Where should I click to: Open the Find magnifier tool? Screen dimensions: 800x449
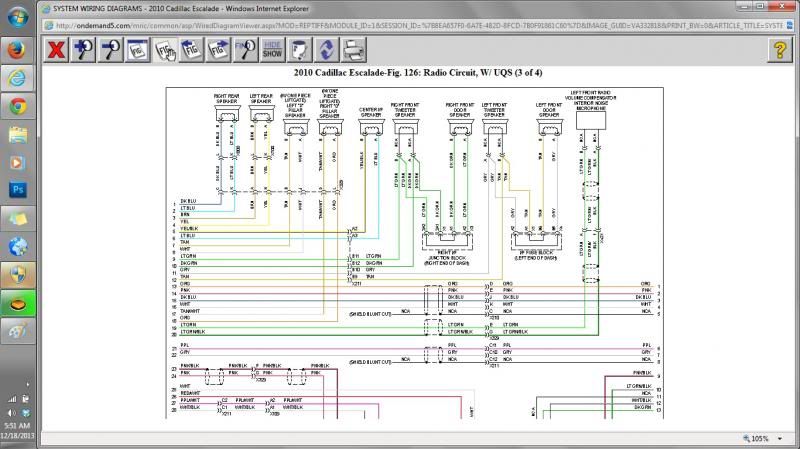tap(245, 50)
